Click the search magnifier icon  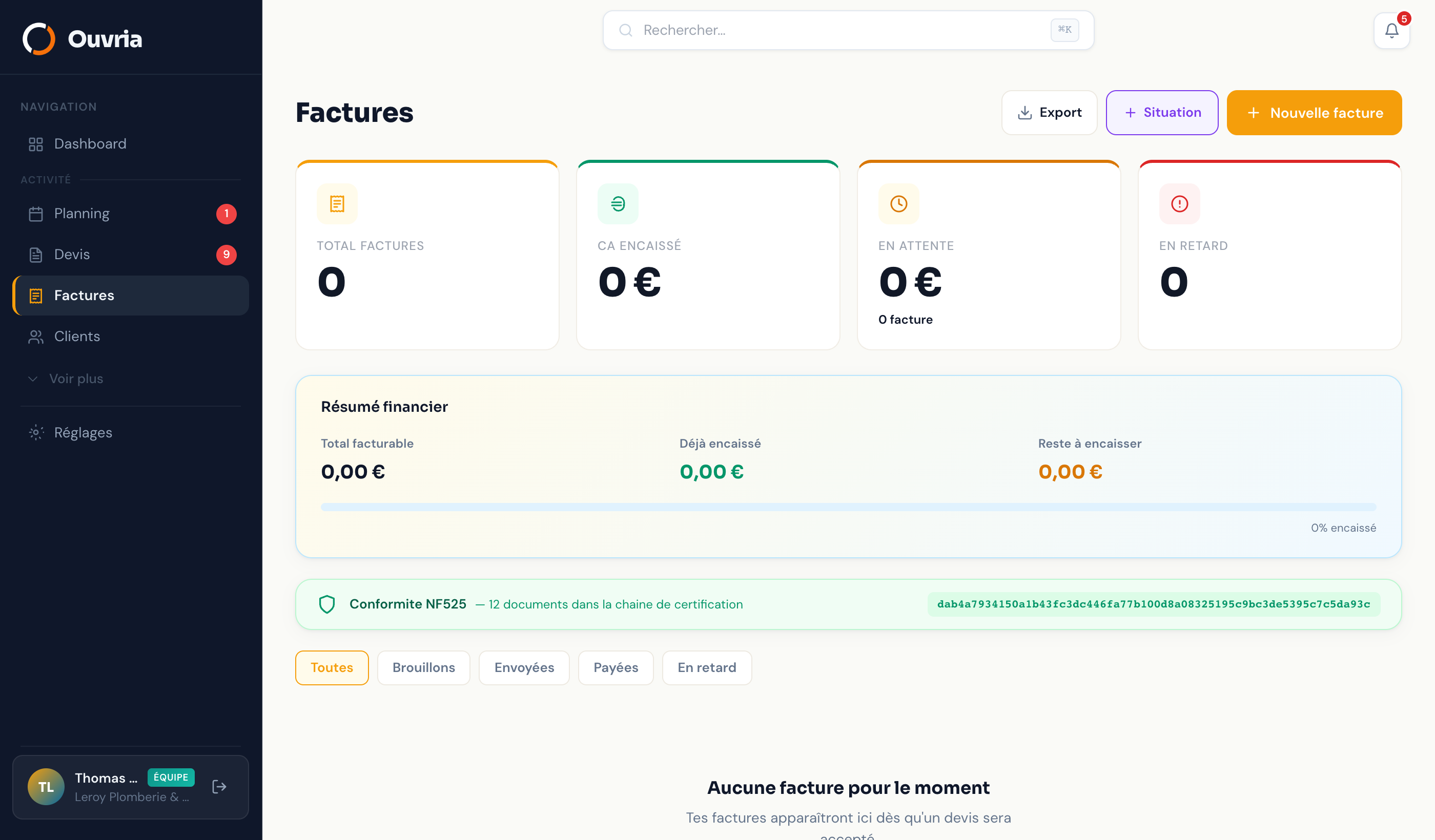click(x=626, y=30)
